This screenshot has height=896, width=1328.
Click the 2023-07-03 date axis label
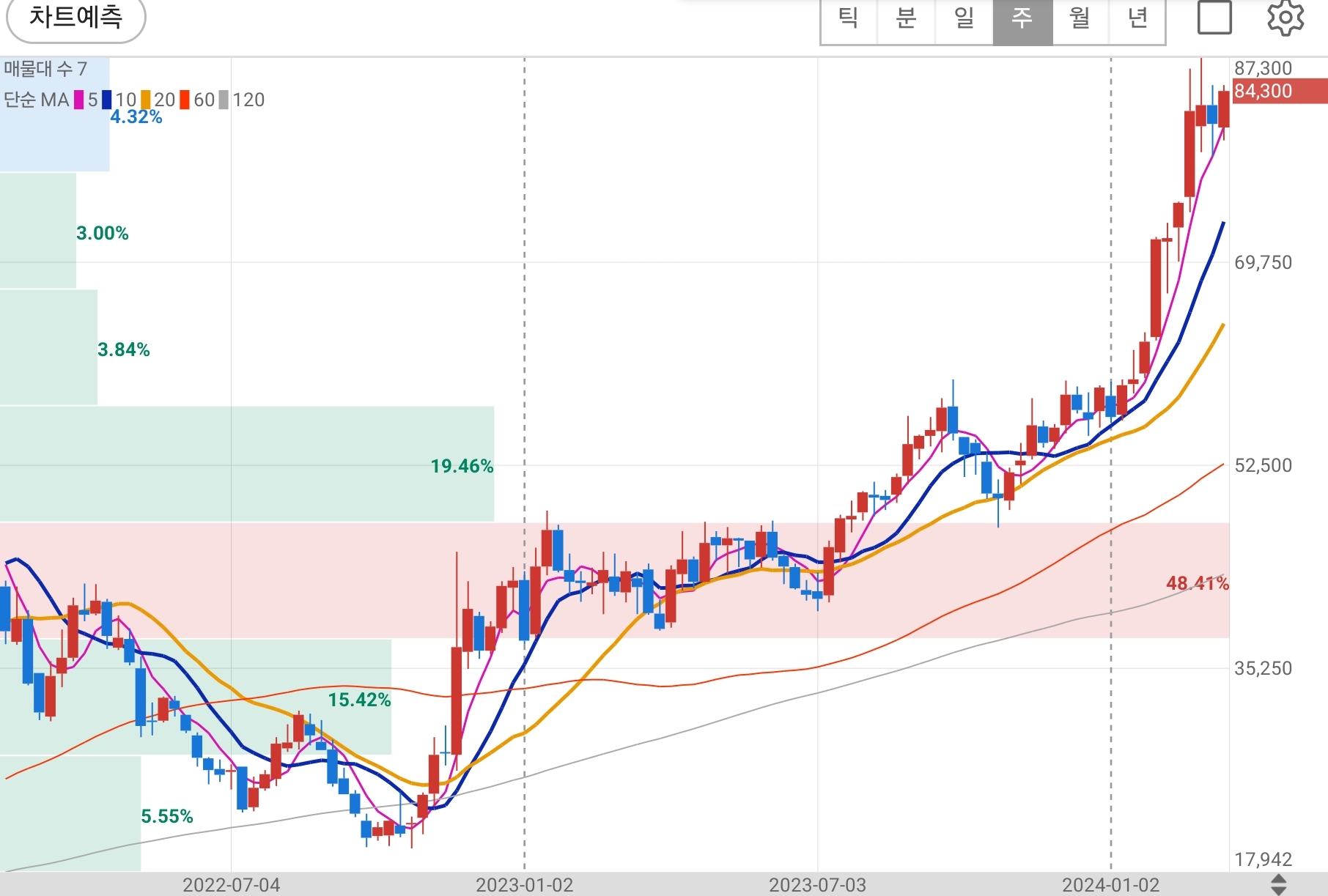(817, 885)
